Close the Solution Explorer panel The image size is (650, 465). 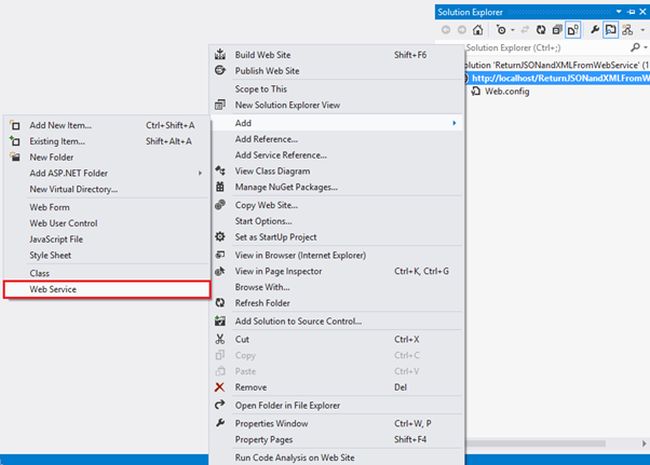pyautogui.click(x=643, y=12)
